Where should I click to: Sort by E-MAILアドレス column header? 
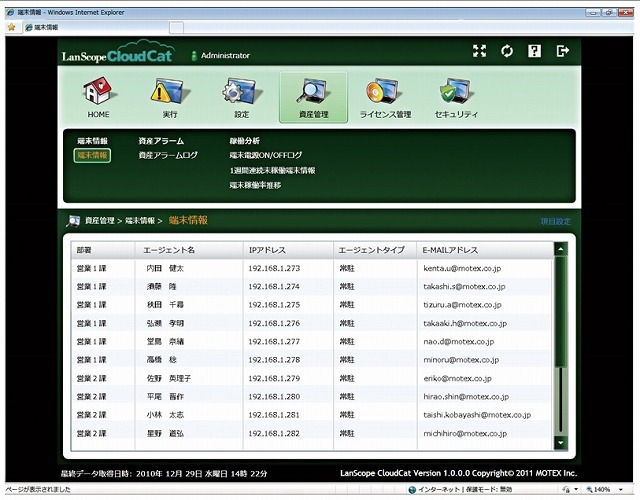click(485, 250)
